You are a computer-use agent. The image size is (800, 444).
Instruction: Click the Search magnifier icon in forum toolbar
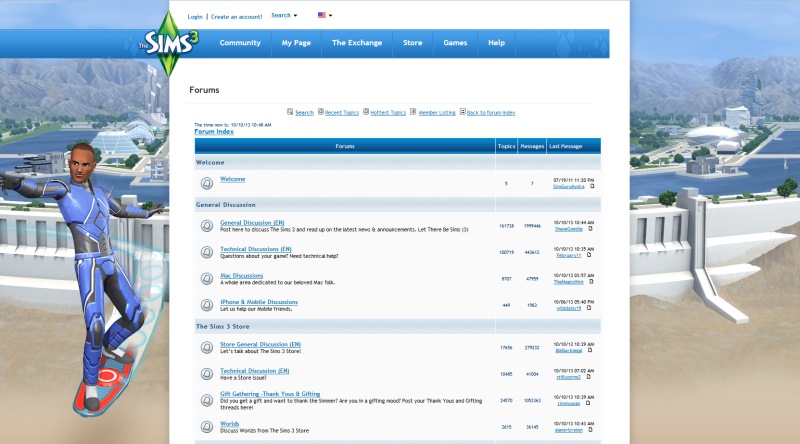290,112
